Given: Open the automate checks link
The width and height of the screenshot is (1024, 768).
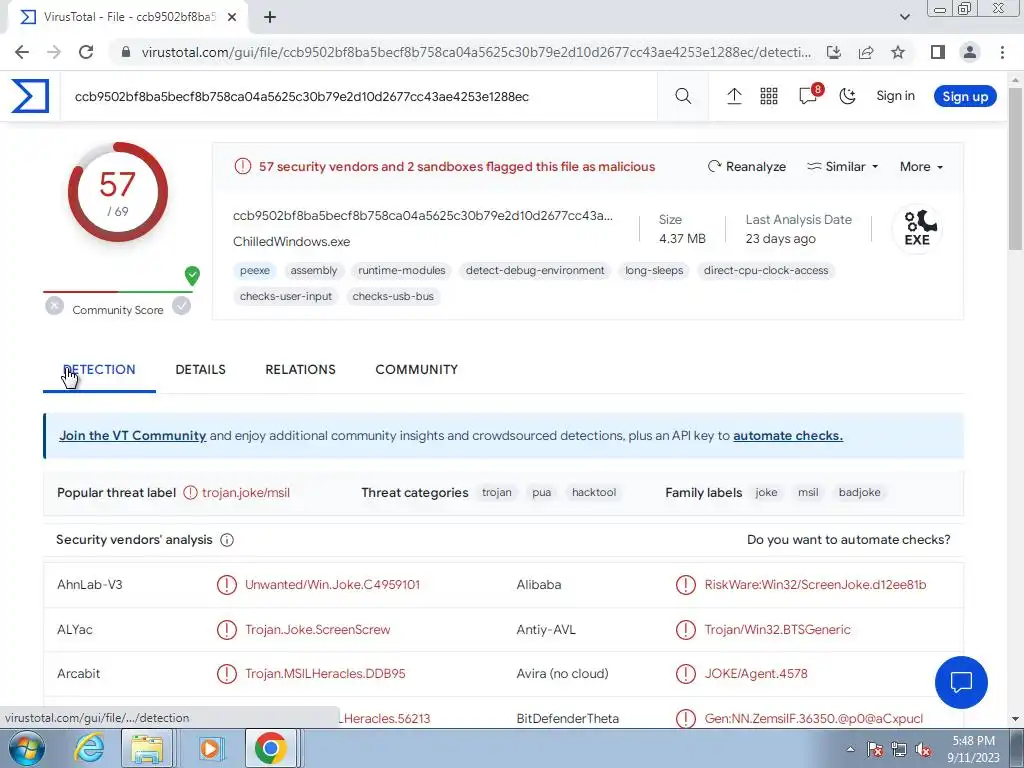Looking at the screenshot, I should pyautogui.click(x=788, y=436).
